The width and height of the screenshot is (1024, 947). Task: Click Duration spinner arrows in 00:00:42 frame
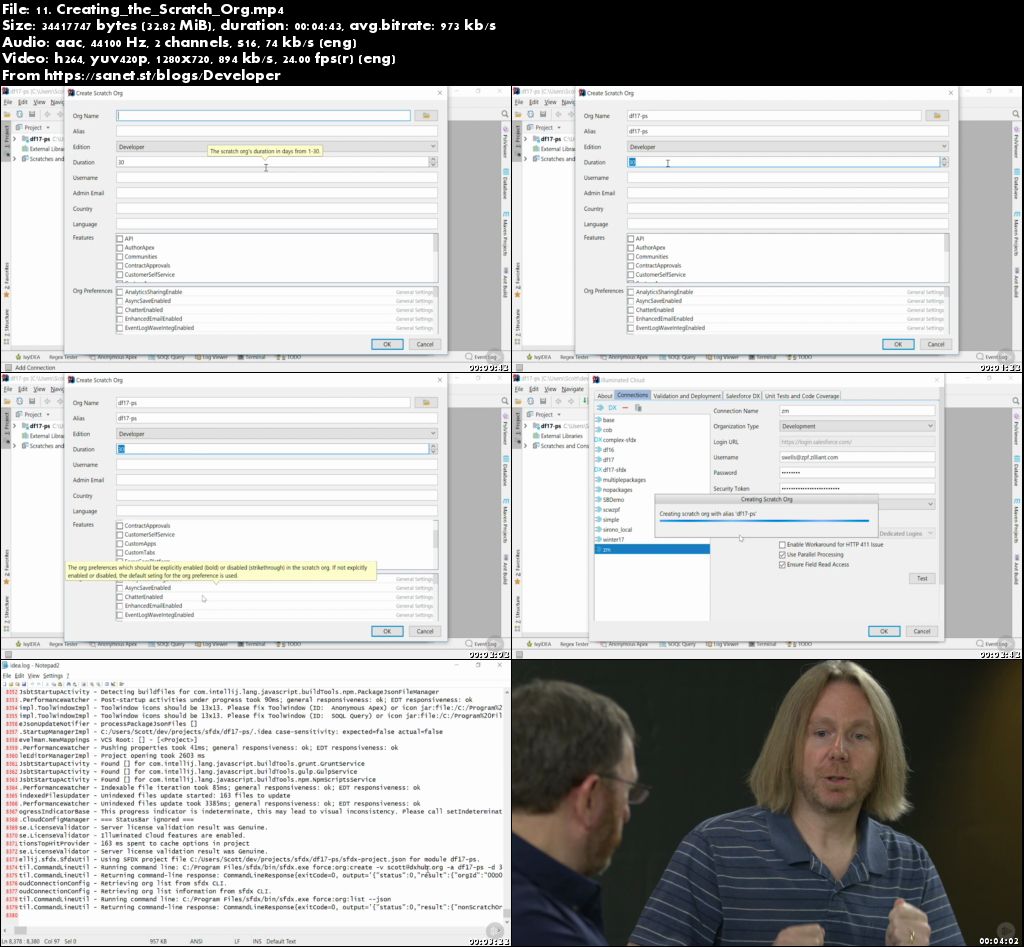pyautogui.click(x=433, y=162)
